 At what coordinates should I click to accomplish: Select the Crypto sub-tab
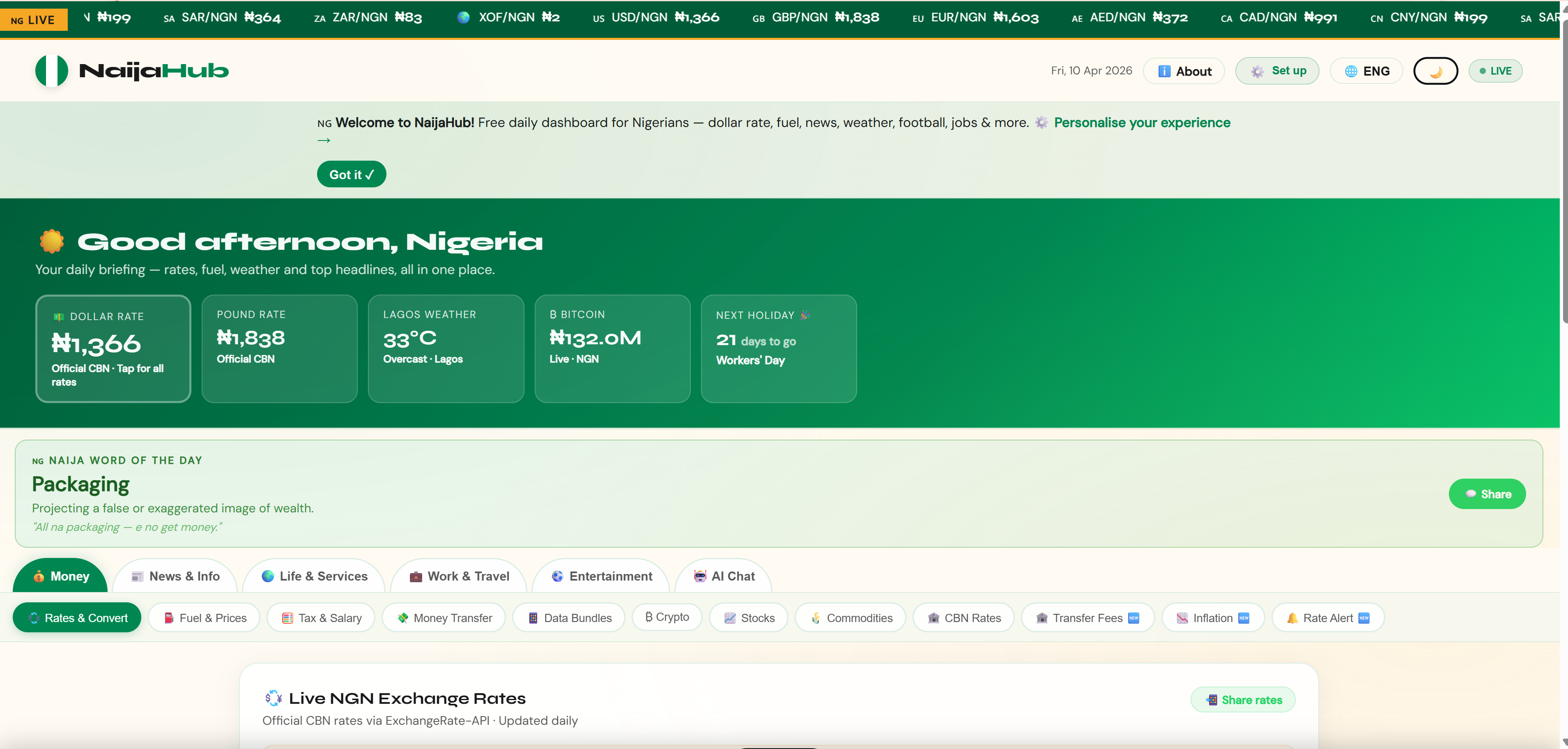tap(667, 617)
